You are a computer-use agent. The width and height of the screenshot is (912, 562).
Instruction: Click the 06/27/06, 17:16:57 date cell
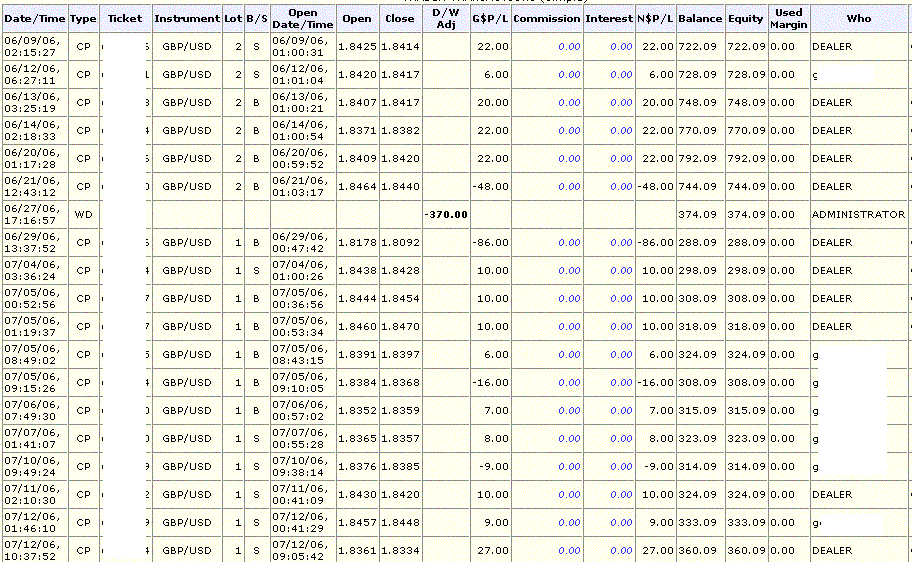(33, 214)
